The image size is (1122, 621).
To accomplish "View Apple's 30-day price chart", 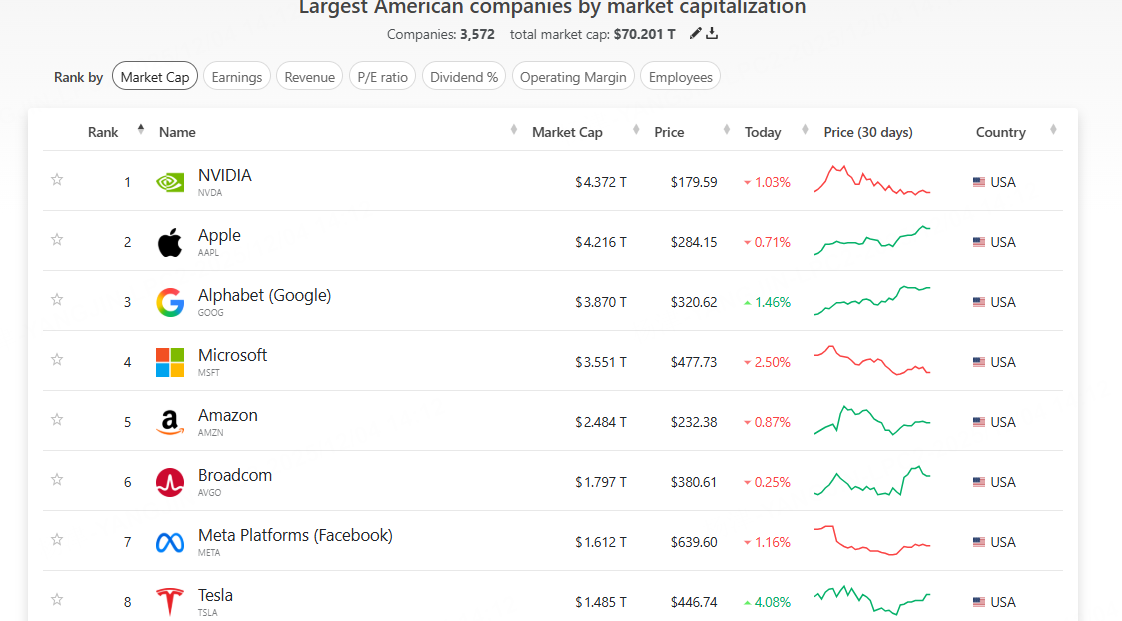I will 872,241.
